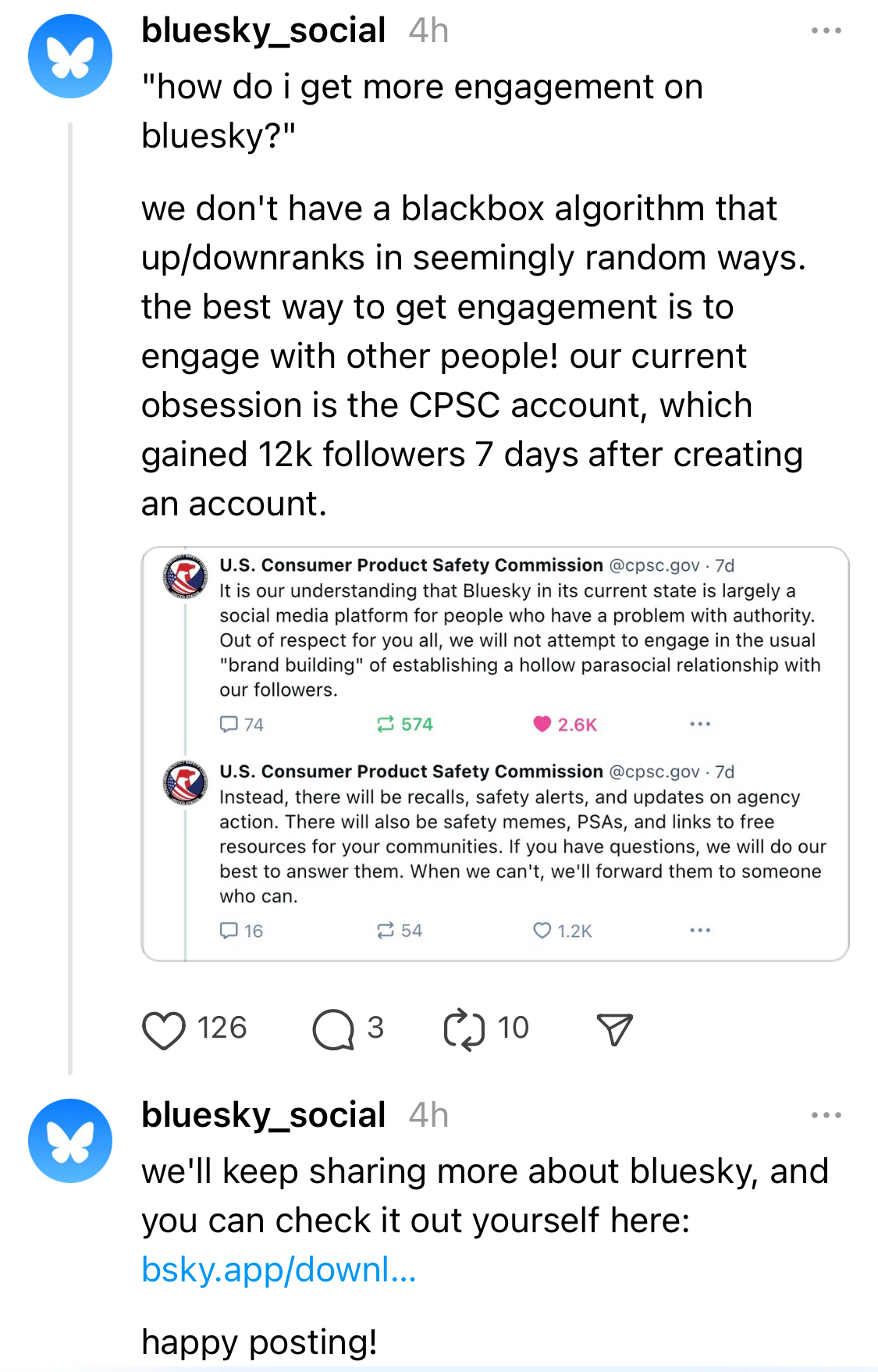Tap the 74 comments icon in quoted post
The height and width of the screenshot is (1372, 878).
229,724
